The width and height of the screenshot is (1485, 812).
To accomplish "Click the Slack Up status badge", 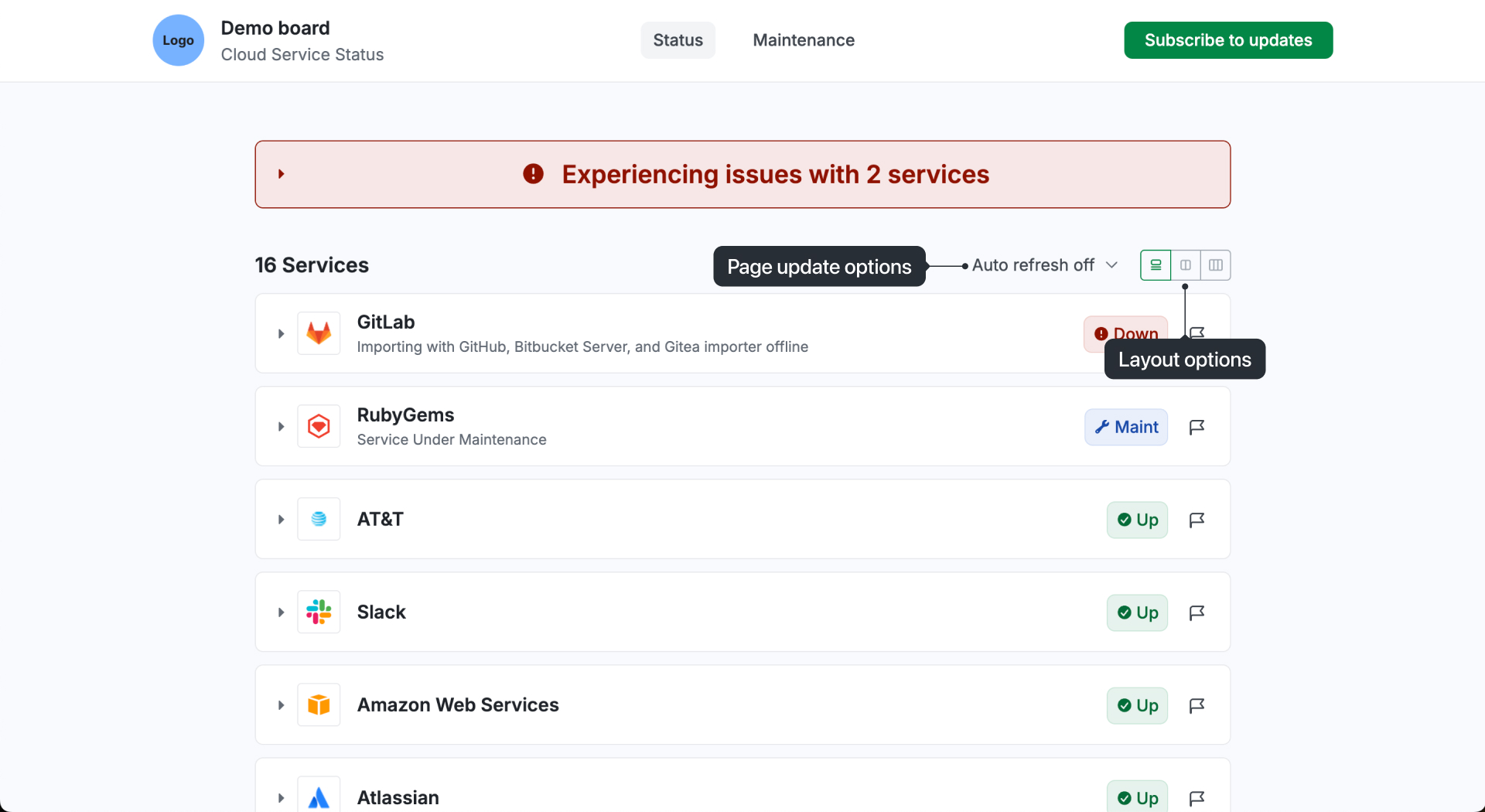I will pyautogui.click(x=1137, y=612).
